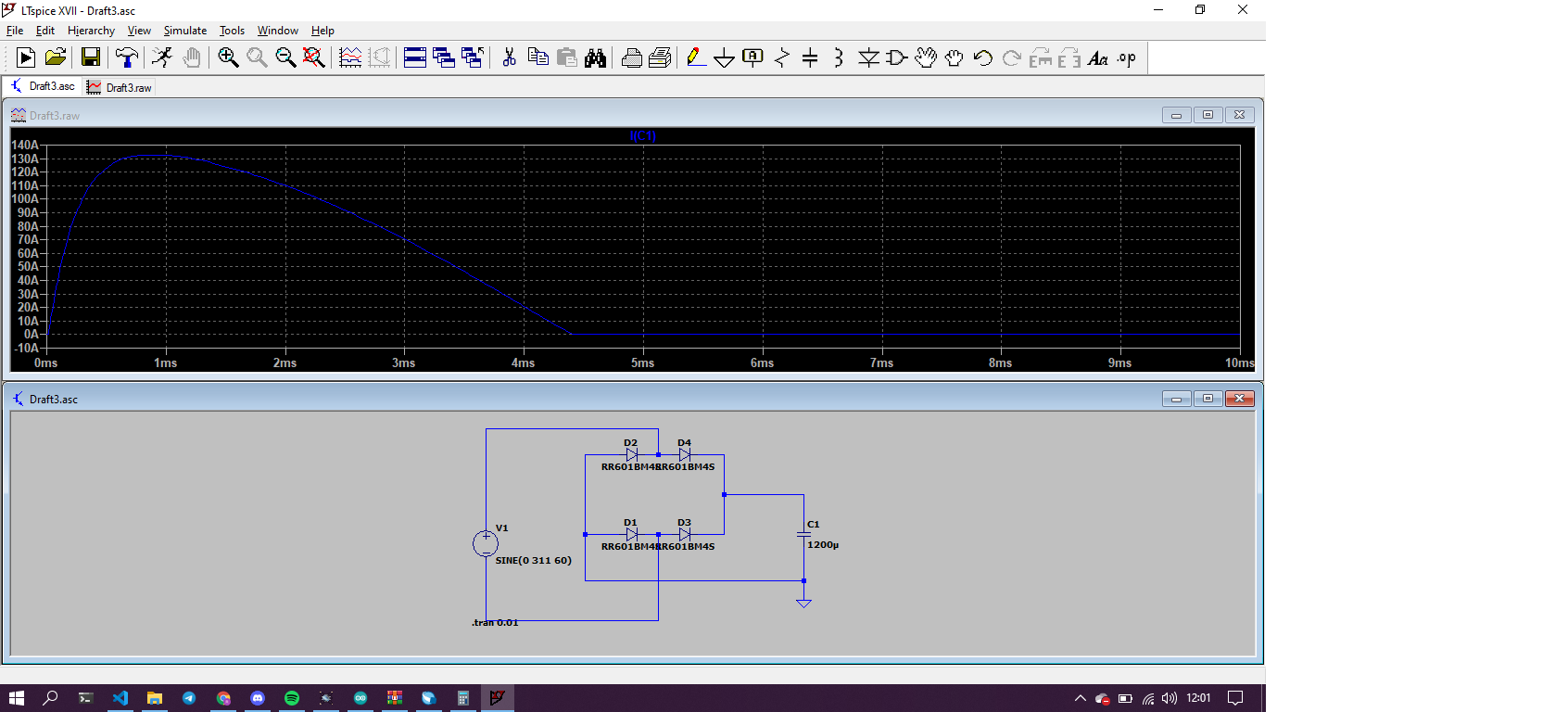Open the File menu
The height and width of the screenshot is (712, 1568).
(x=15, y=31)
